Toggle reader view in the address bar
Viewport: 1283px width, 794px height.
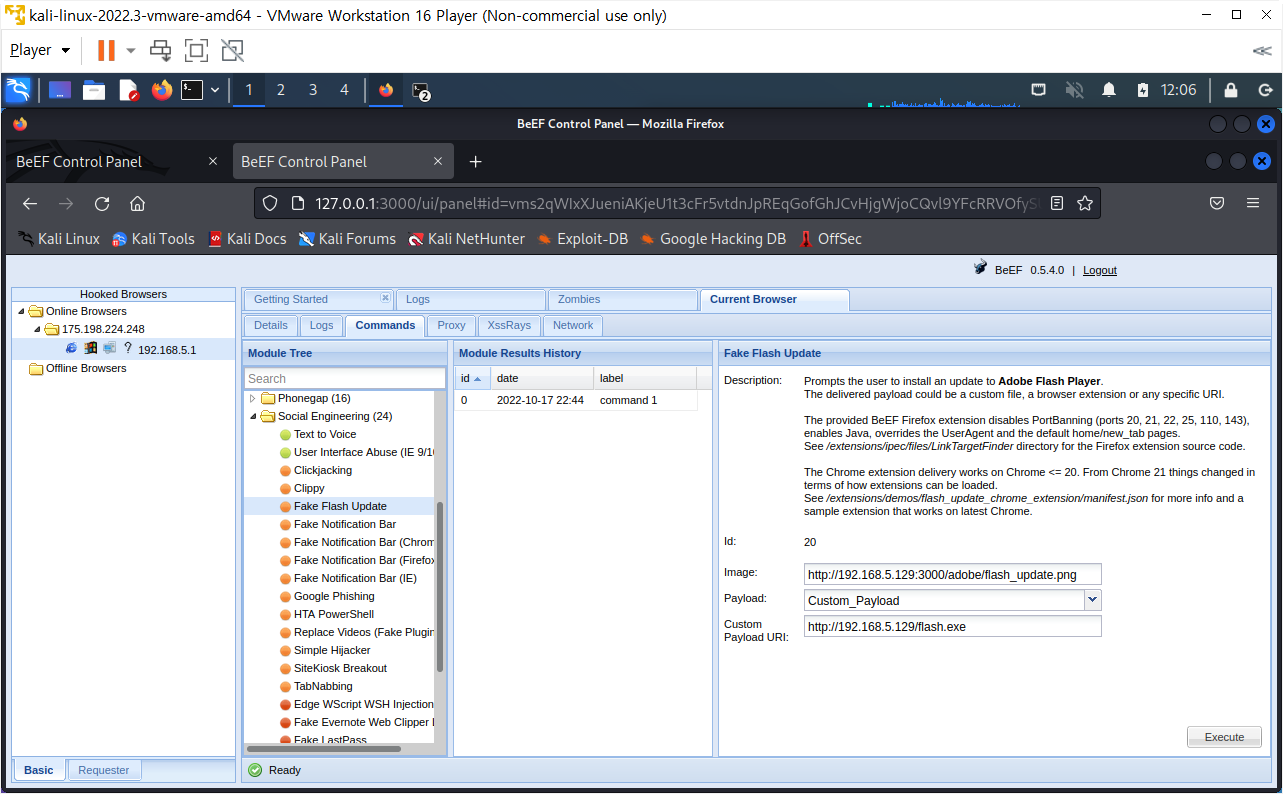click(x=1057, y=203)
